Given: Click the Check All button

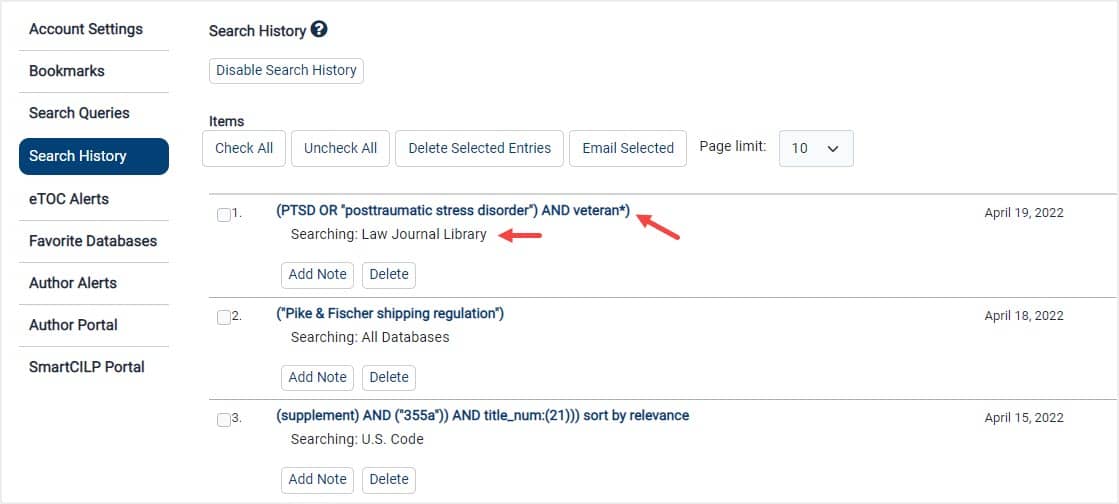Looking at the screenshot, I should pyautogui.click(x=244, y=148).
